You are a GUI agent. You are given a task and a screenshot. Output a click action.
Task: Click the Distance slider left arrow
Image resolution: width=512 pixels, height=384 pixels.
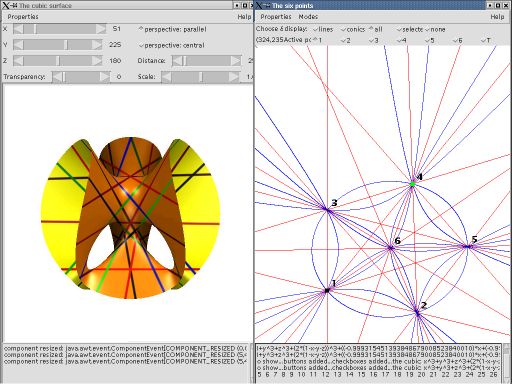pyautogui.click(x=177, y=61)
